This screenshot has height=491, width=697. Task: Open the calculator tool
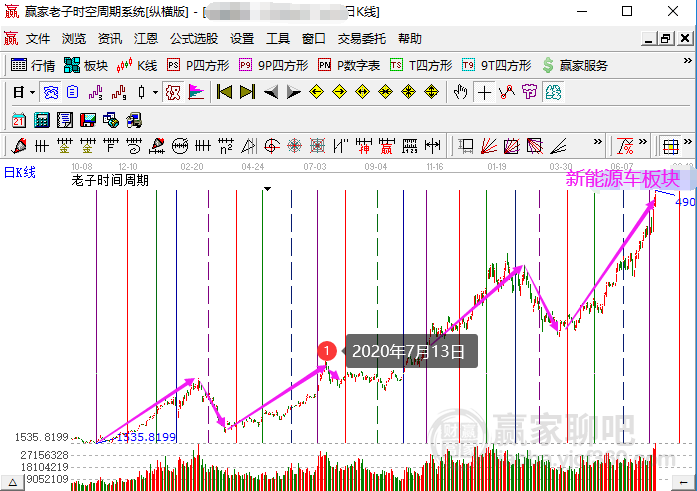(x=42, y=120)
